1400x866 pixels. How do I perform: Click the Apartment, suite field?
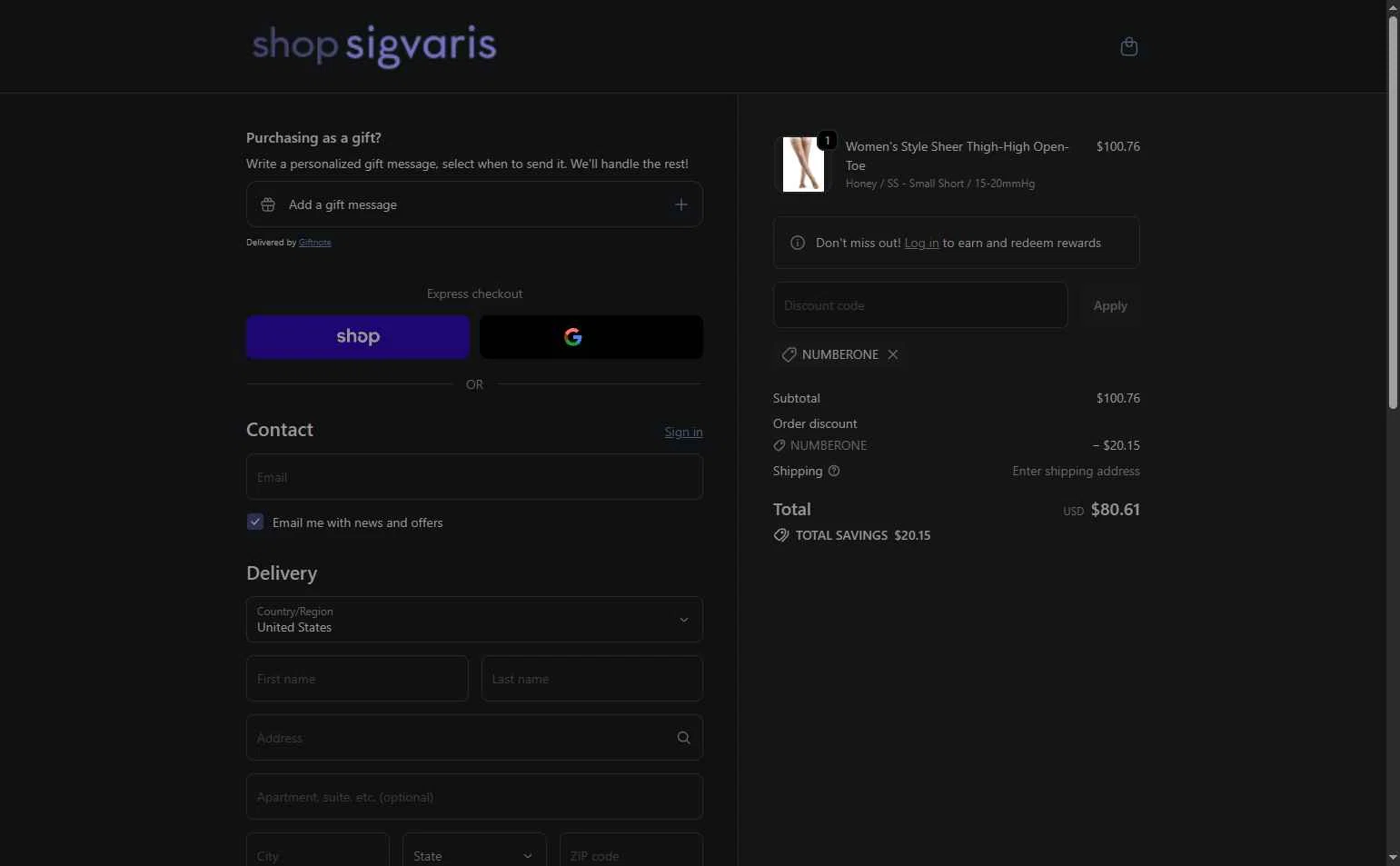point(474,797)
